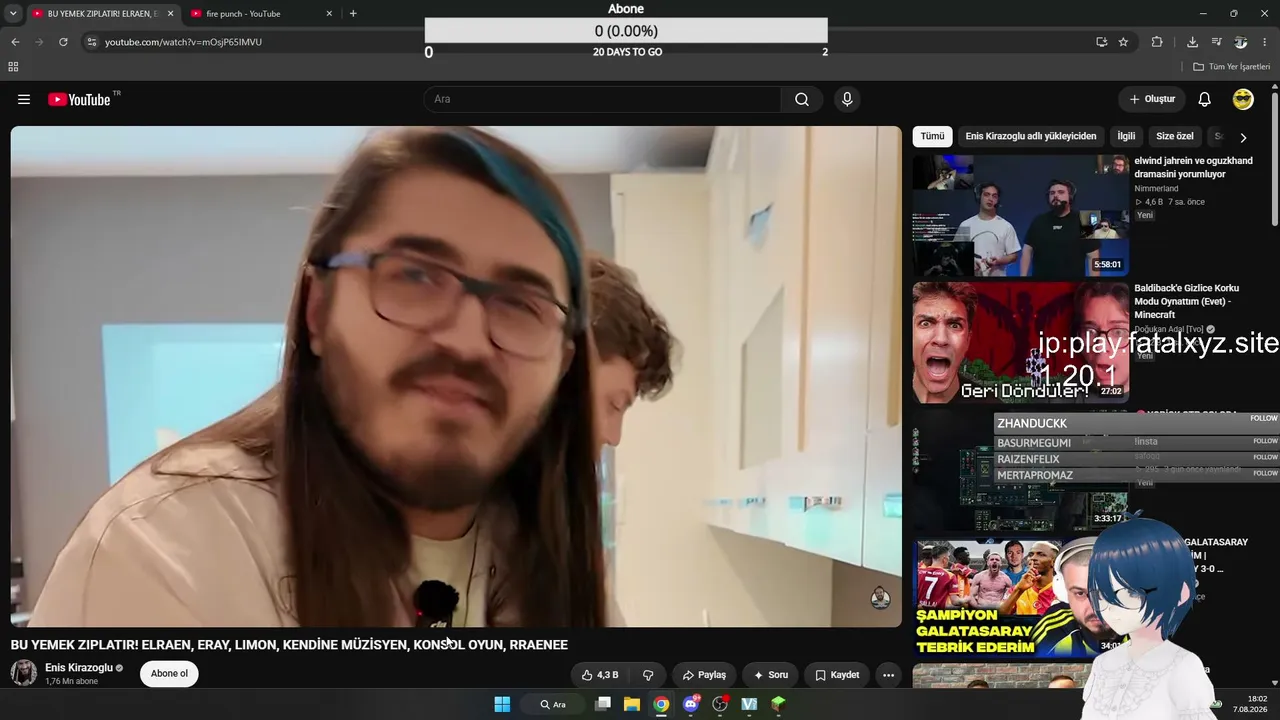Show more filter chips with right chevron
This screenshot has height=720, width=1280.
coord(1243,137)
